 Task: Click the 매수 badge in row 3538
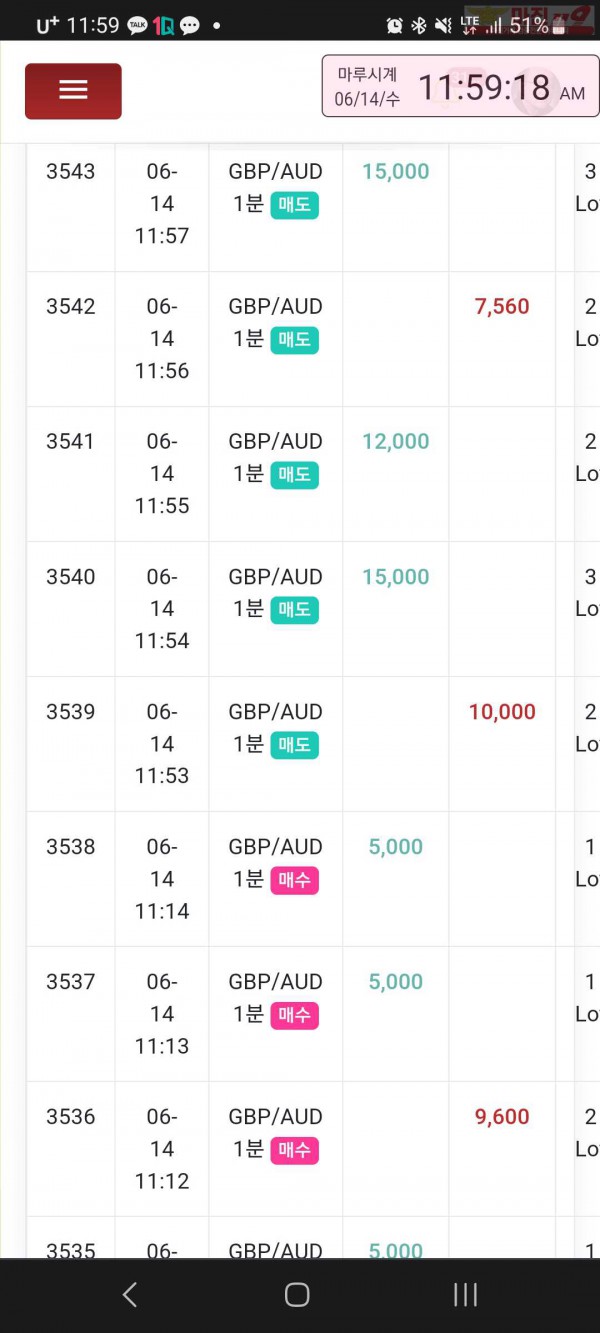[x=295, y=880]
